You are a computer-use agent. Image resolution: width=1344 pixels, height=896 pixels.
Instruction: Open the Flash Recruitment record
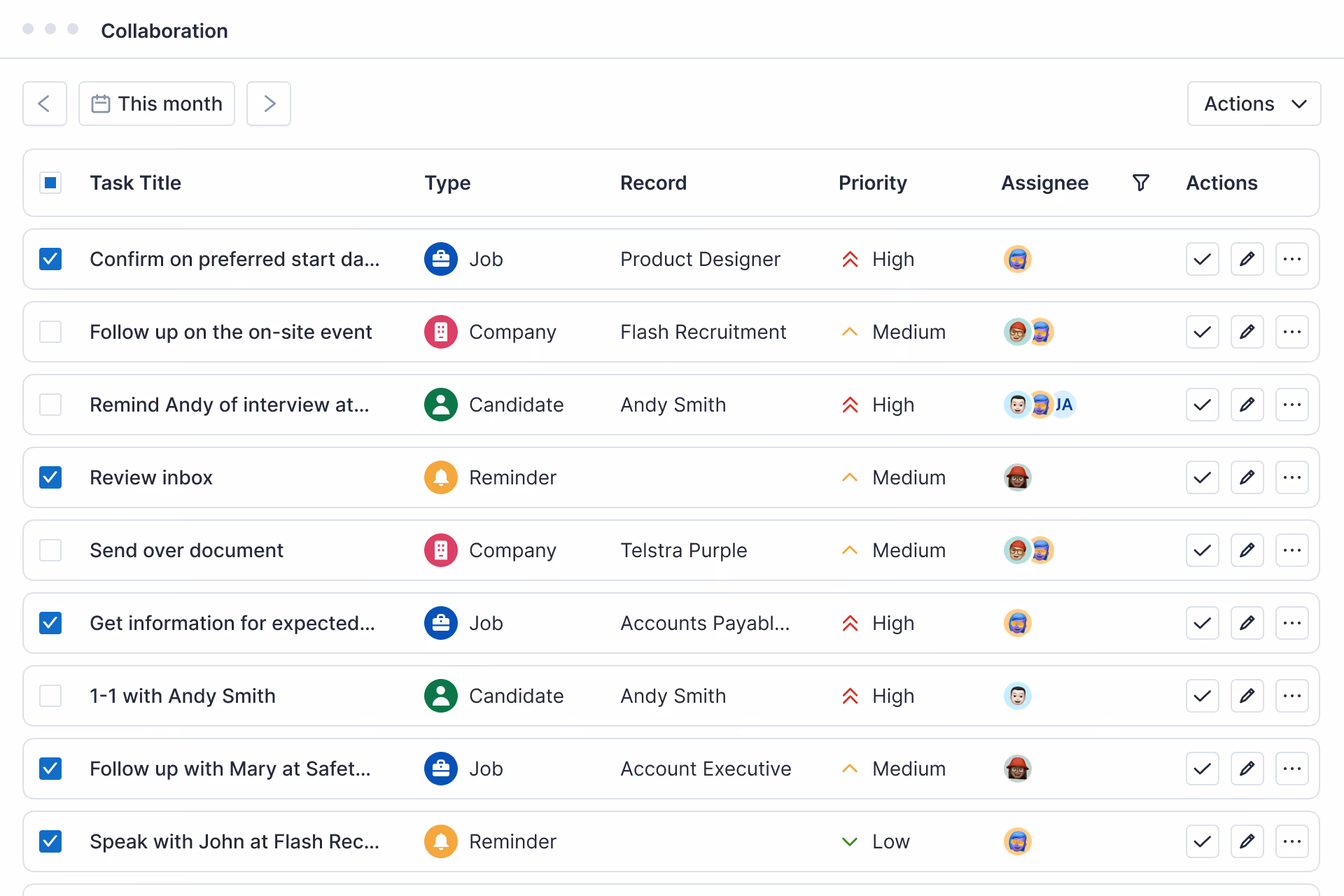tap(703, 332)
